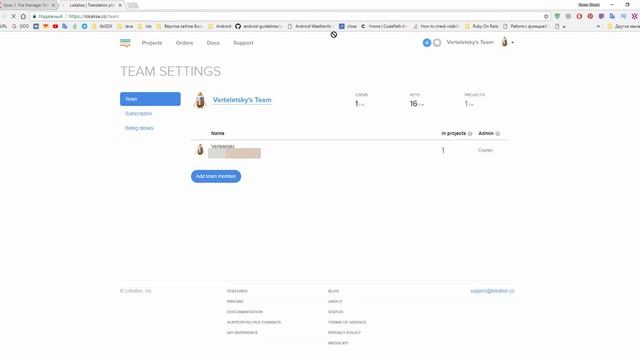This screenshot has width=640, height=360.
Task: Click the KEYS count value 16
Action: (x=414, y=104)
